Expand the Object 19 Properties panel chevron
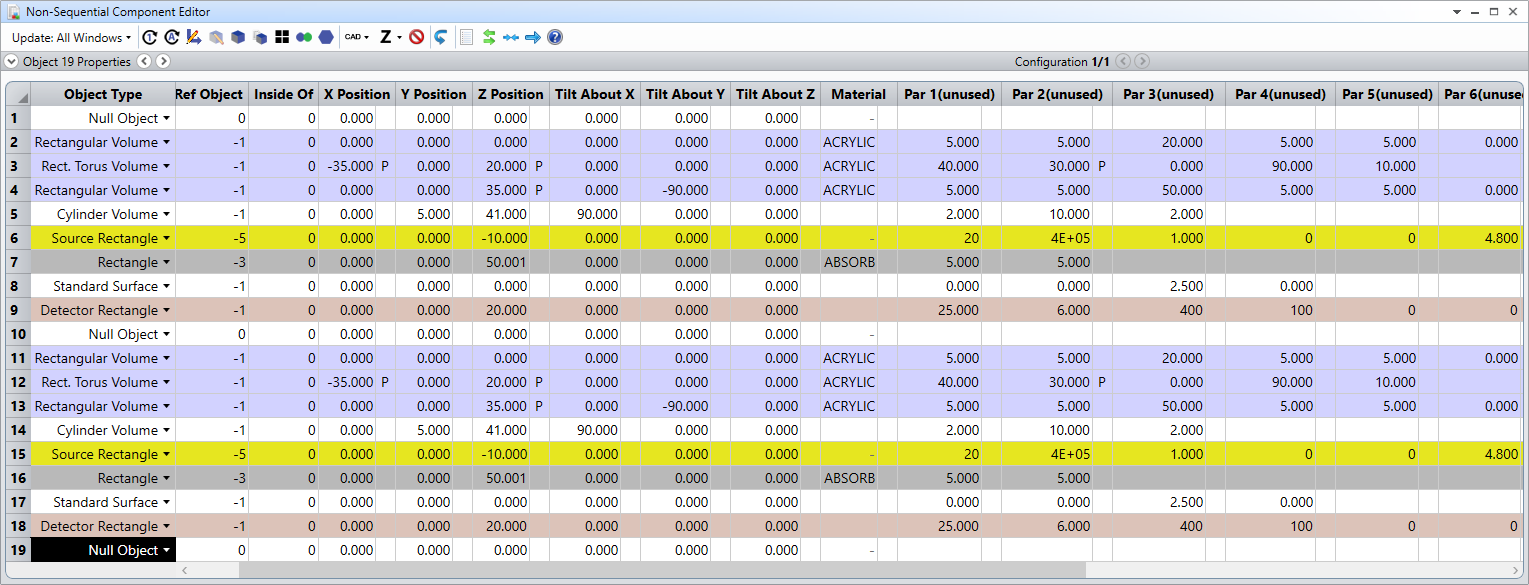 [x=11, y=61]
